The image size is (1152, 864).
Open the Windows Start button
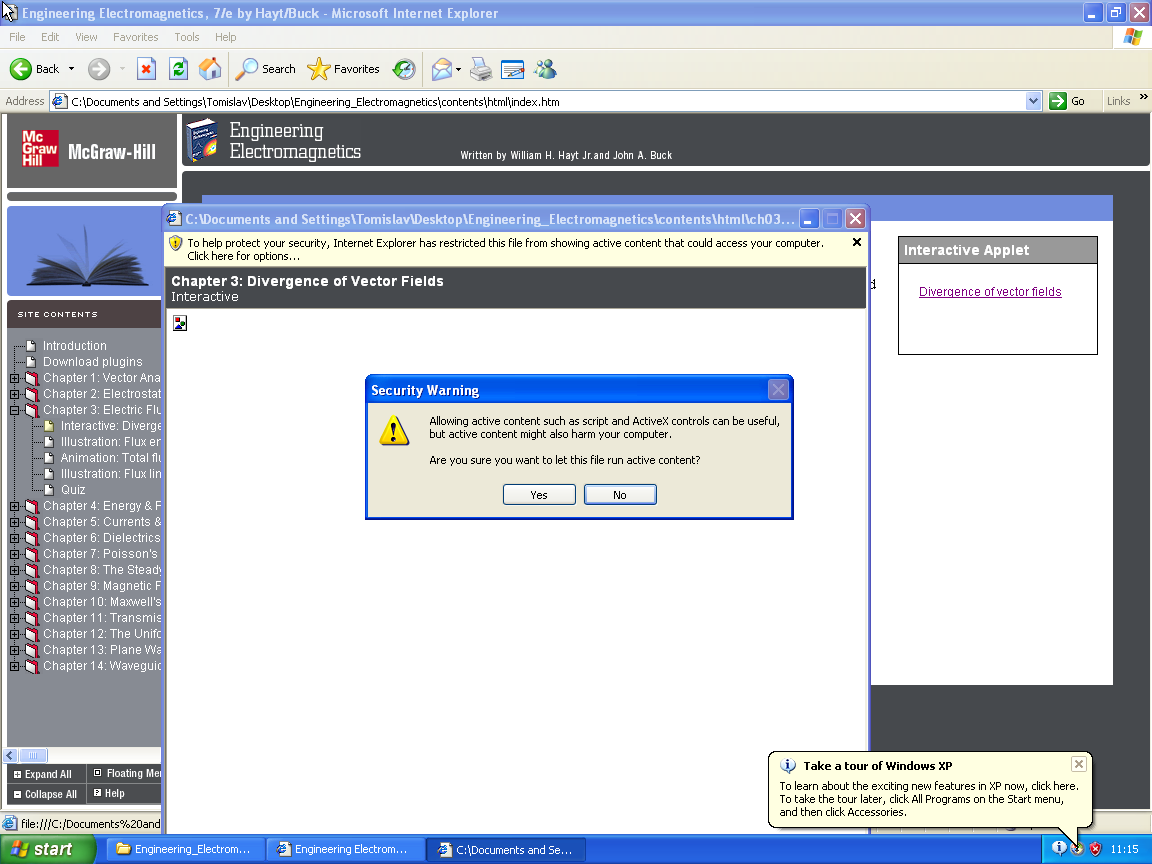pos(48,849)
